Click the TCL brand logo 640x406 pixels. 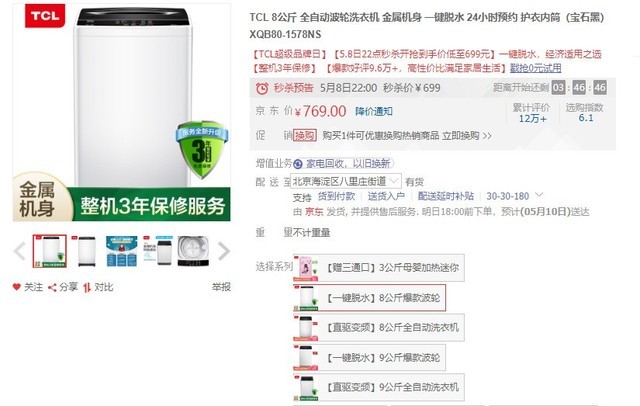[x=45, y=16]
